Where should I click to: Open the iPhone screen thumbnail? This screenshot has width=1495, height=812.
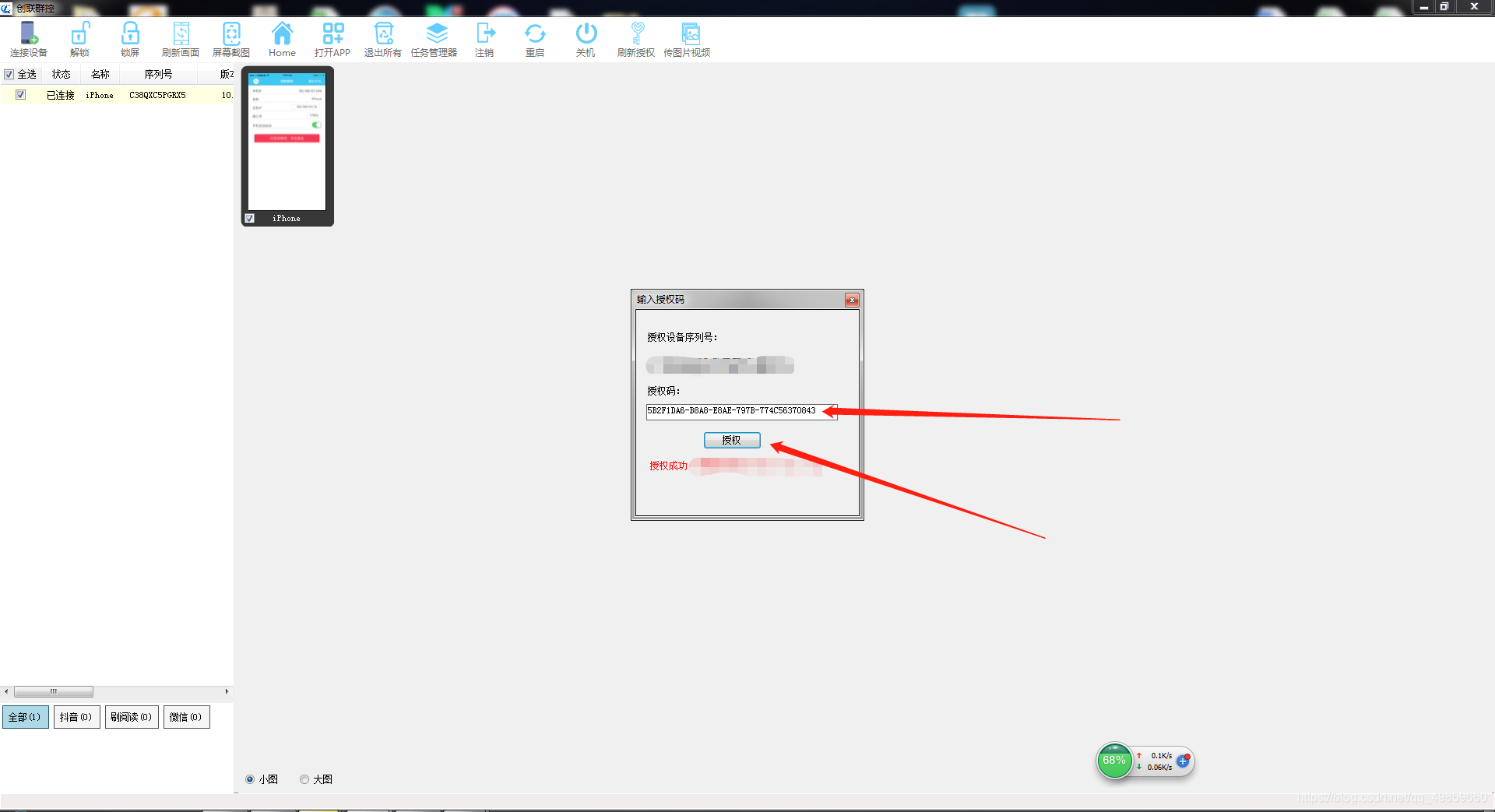(287, 142)
